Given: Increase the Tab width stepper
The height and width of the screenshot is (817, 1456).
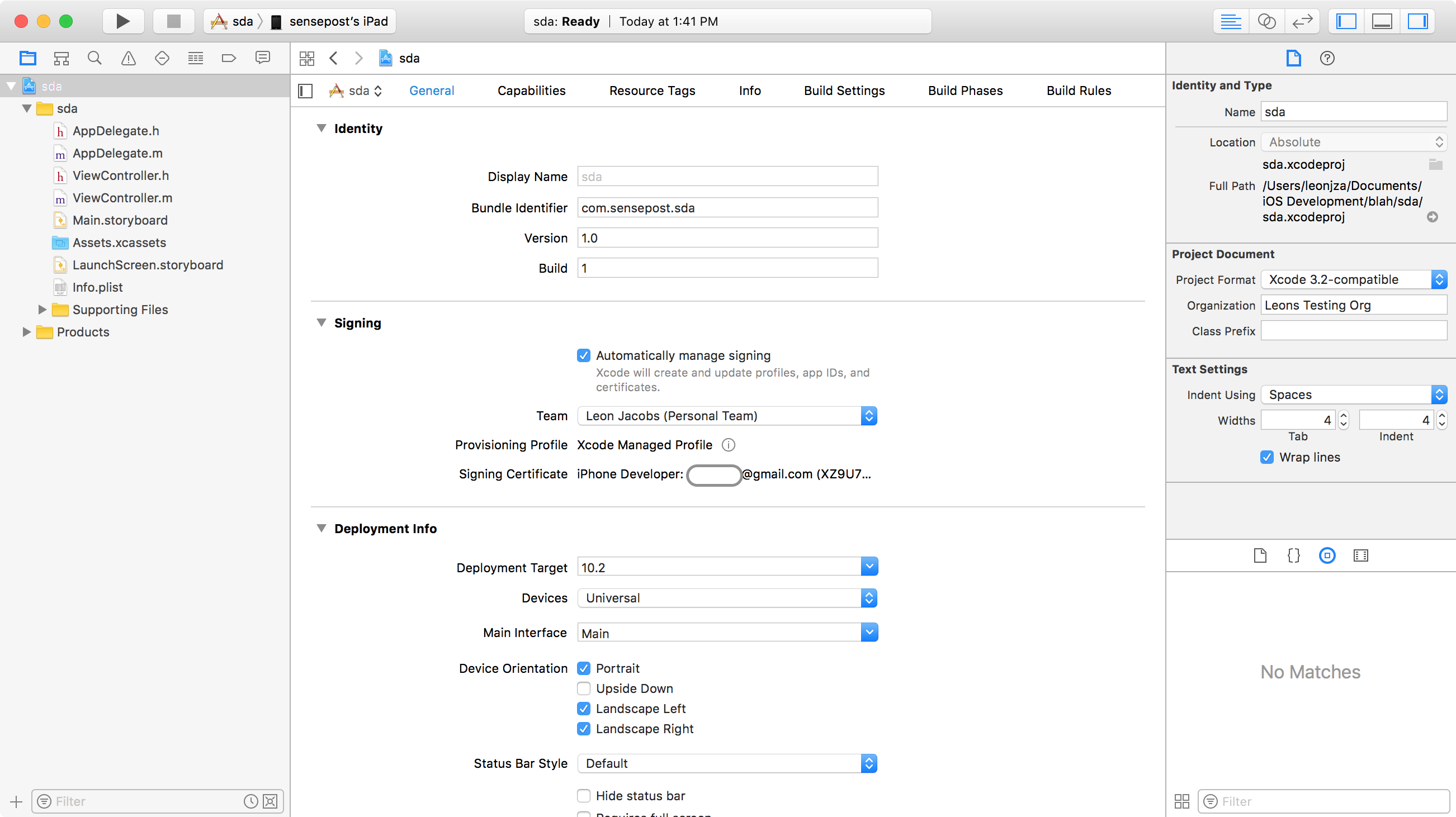Looking at the screenshot, I should tap(1344, 416).
